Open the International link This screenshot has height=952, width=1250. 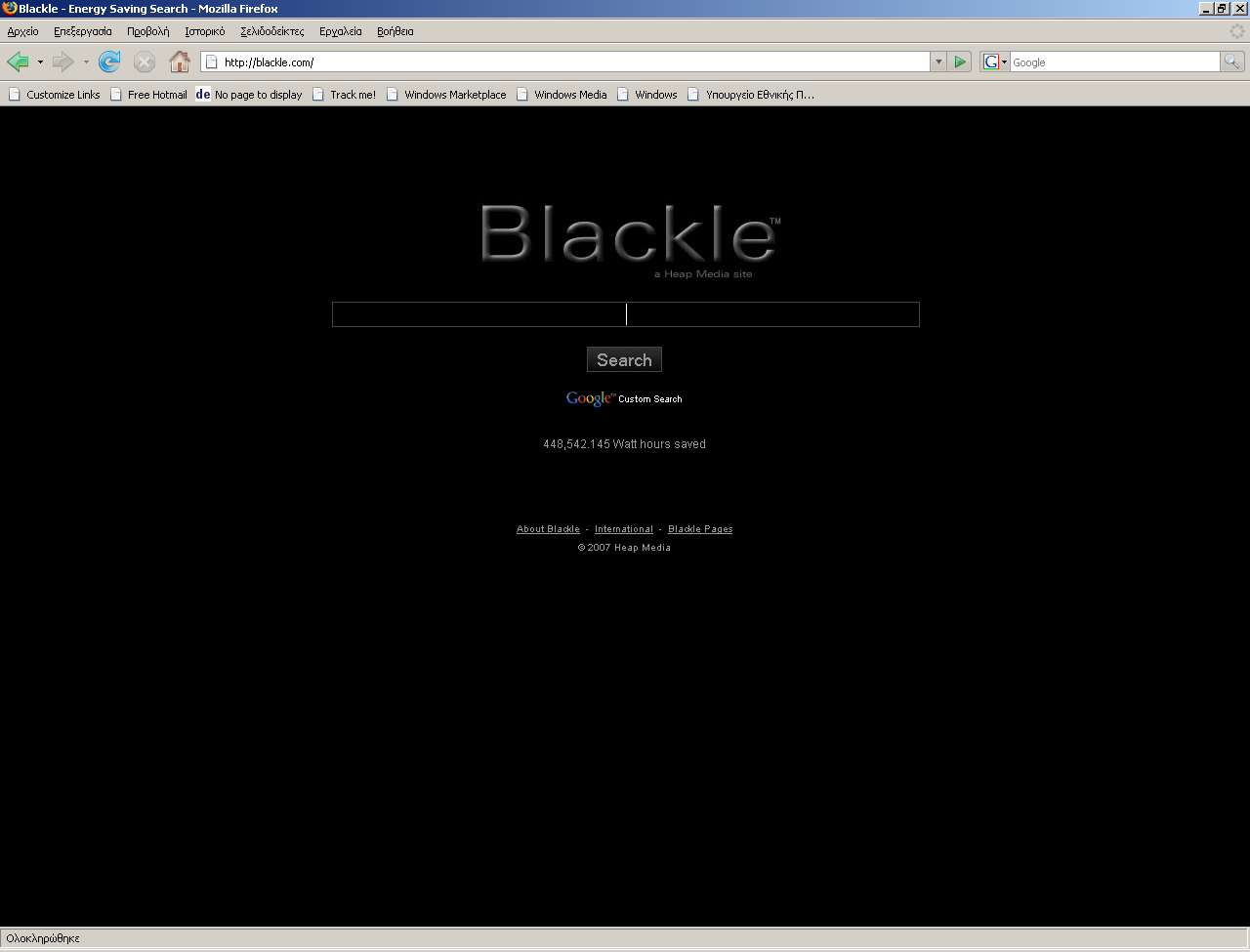[x=624, y=529]
